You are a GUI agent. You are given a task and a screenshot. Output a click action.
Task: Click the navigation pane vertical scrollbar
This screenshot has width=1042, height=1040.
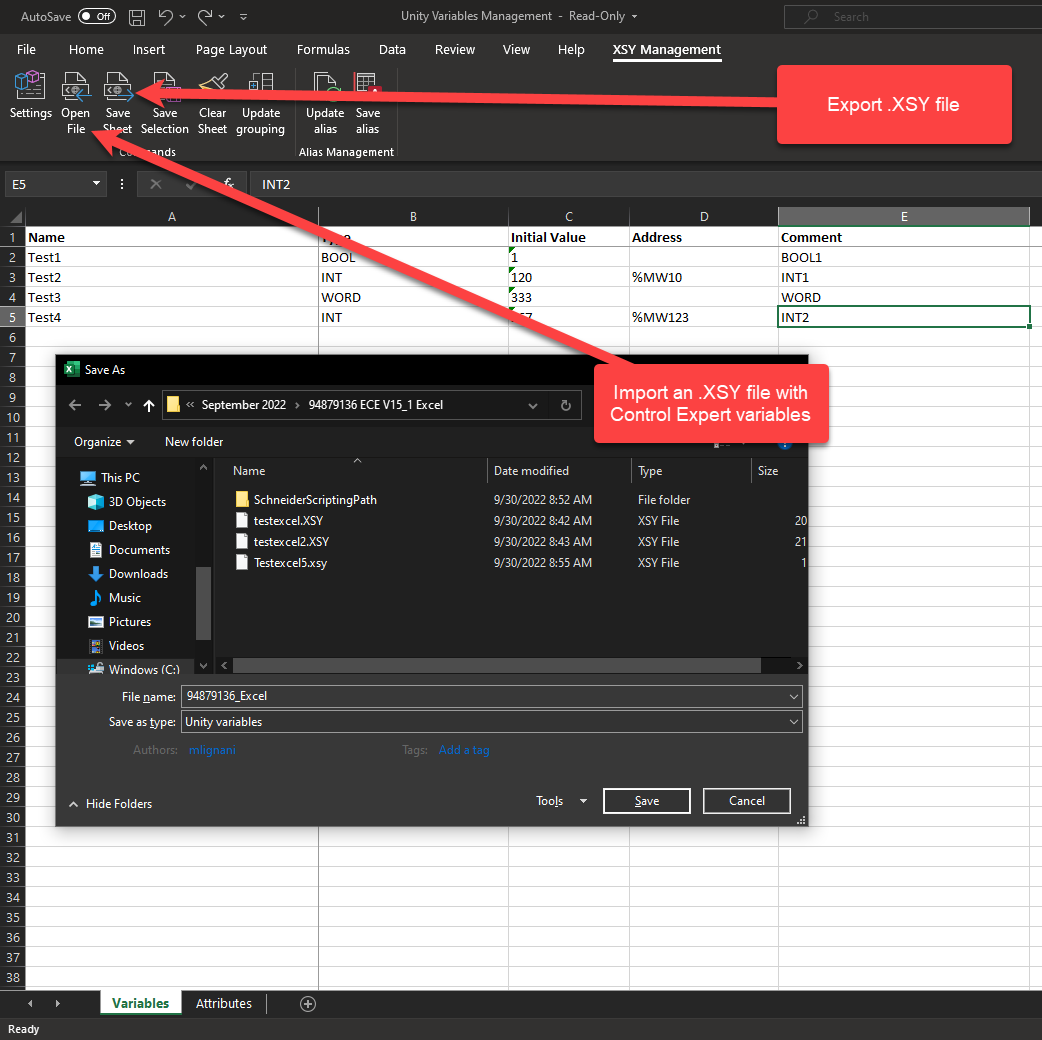203,603
